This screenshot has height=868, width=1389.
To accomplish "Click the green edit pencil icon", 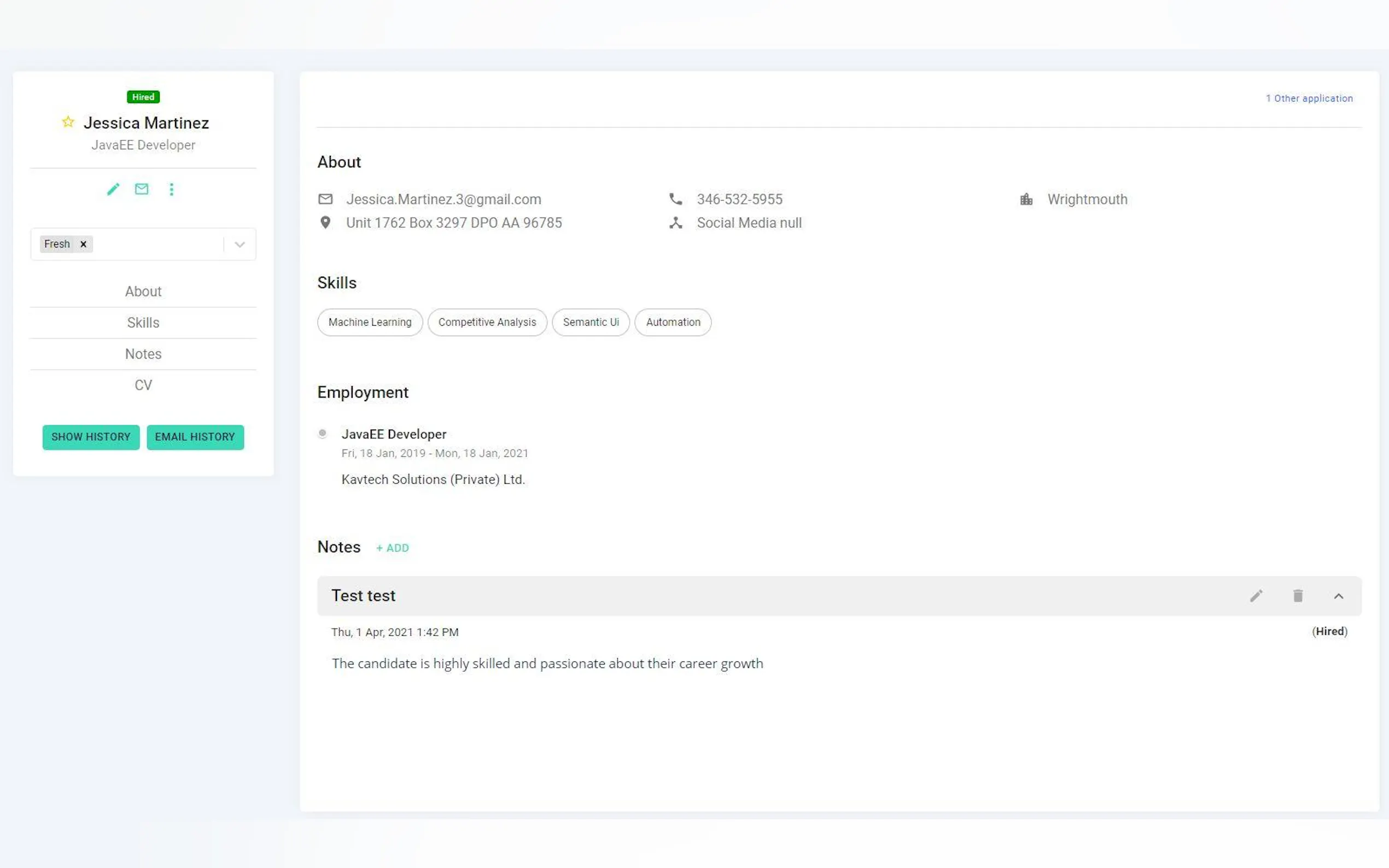I will click(x=113, y=189).
